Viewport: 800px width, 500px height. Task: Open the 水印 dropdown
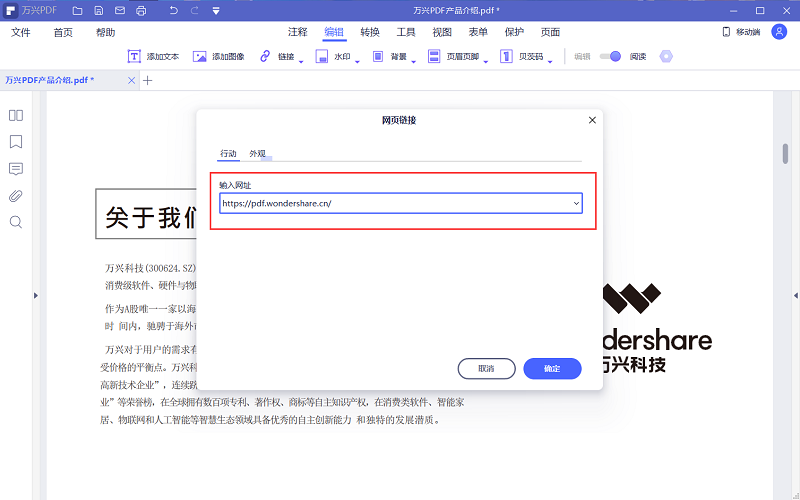coord(338,57)
